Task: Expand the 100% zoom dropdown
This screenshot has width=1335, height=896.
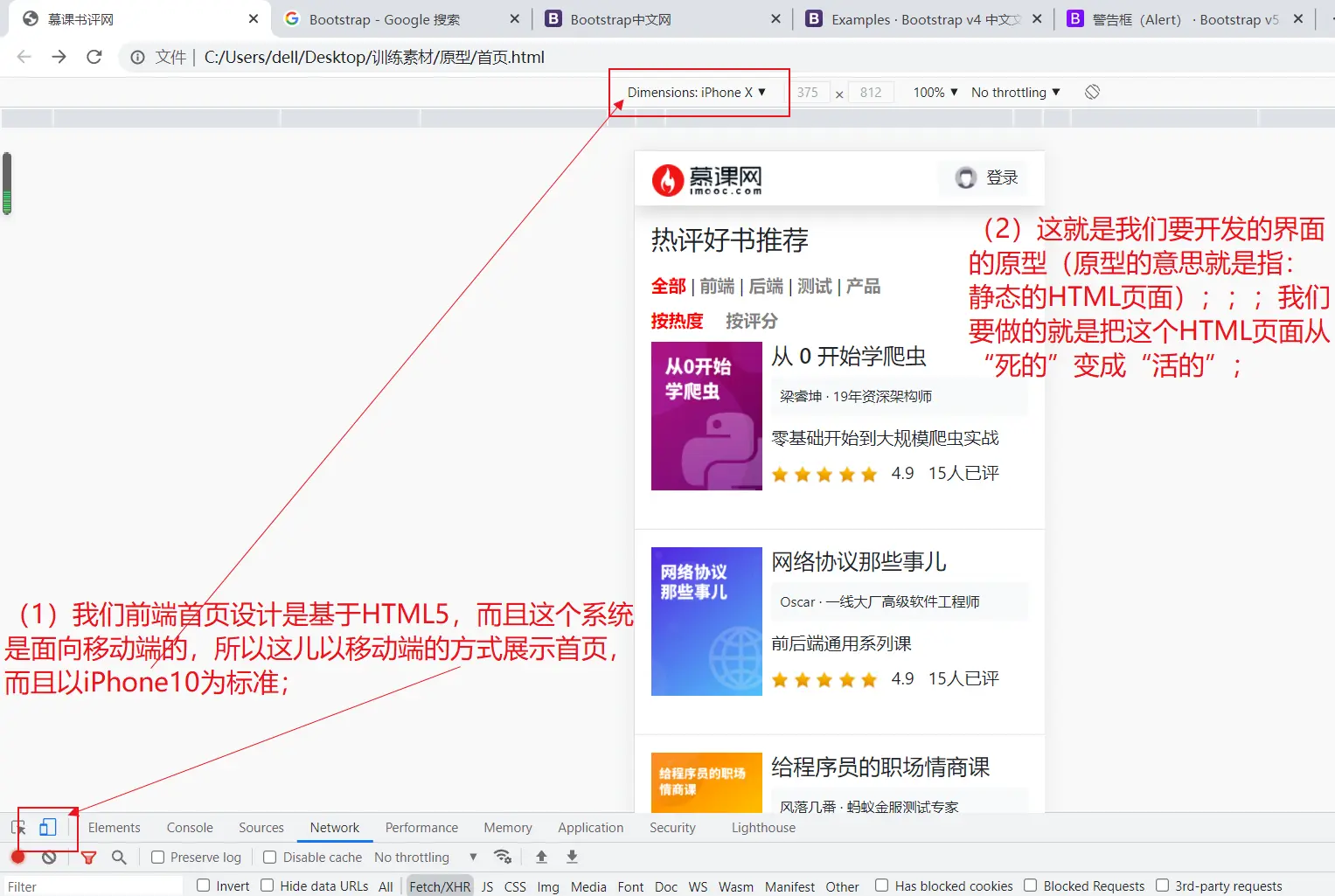Action: [935, 92]
